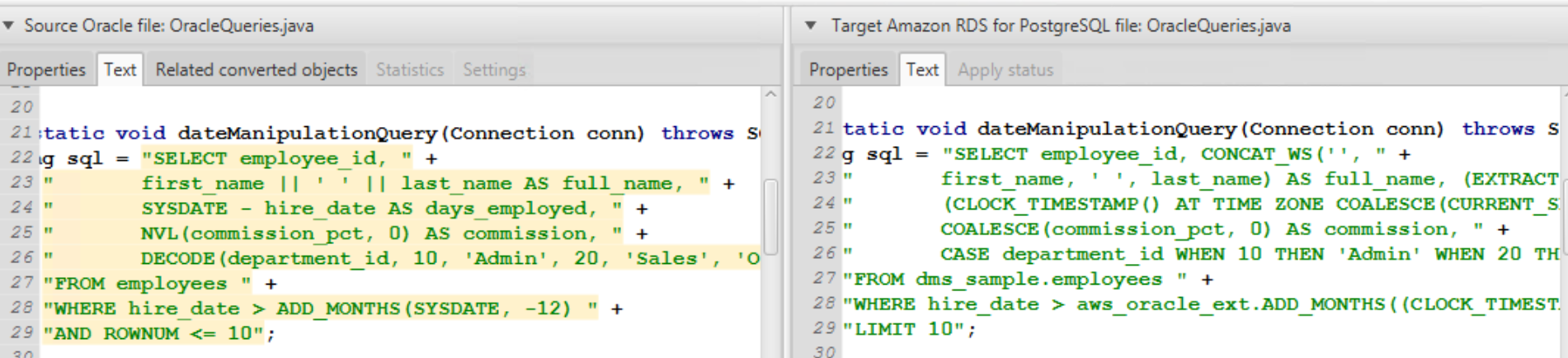Open the Settings tab in source panel

pyautogui.click(x=493, y=70)
